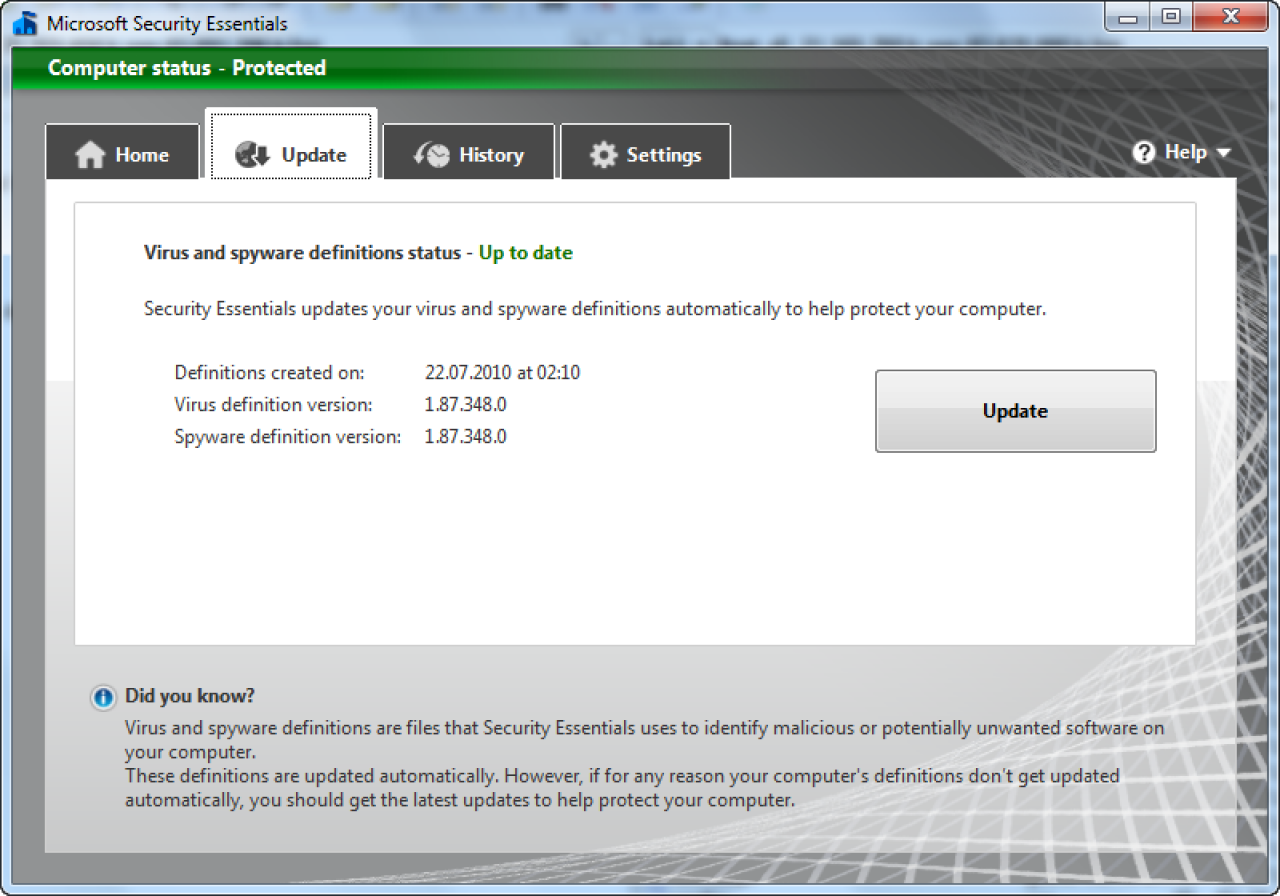1280x896 pixels.
Task: Click 'Spyware definition version:' label
Action: pos(288,437)
